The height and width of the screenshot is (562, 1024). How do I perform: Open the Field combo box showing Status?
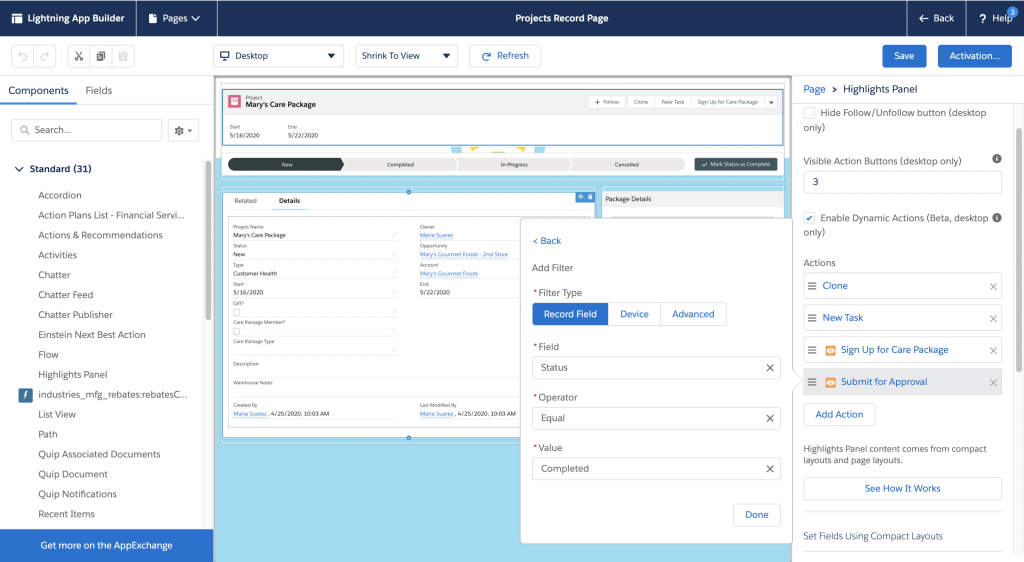pyautogui.click(x=656, y=368)
